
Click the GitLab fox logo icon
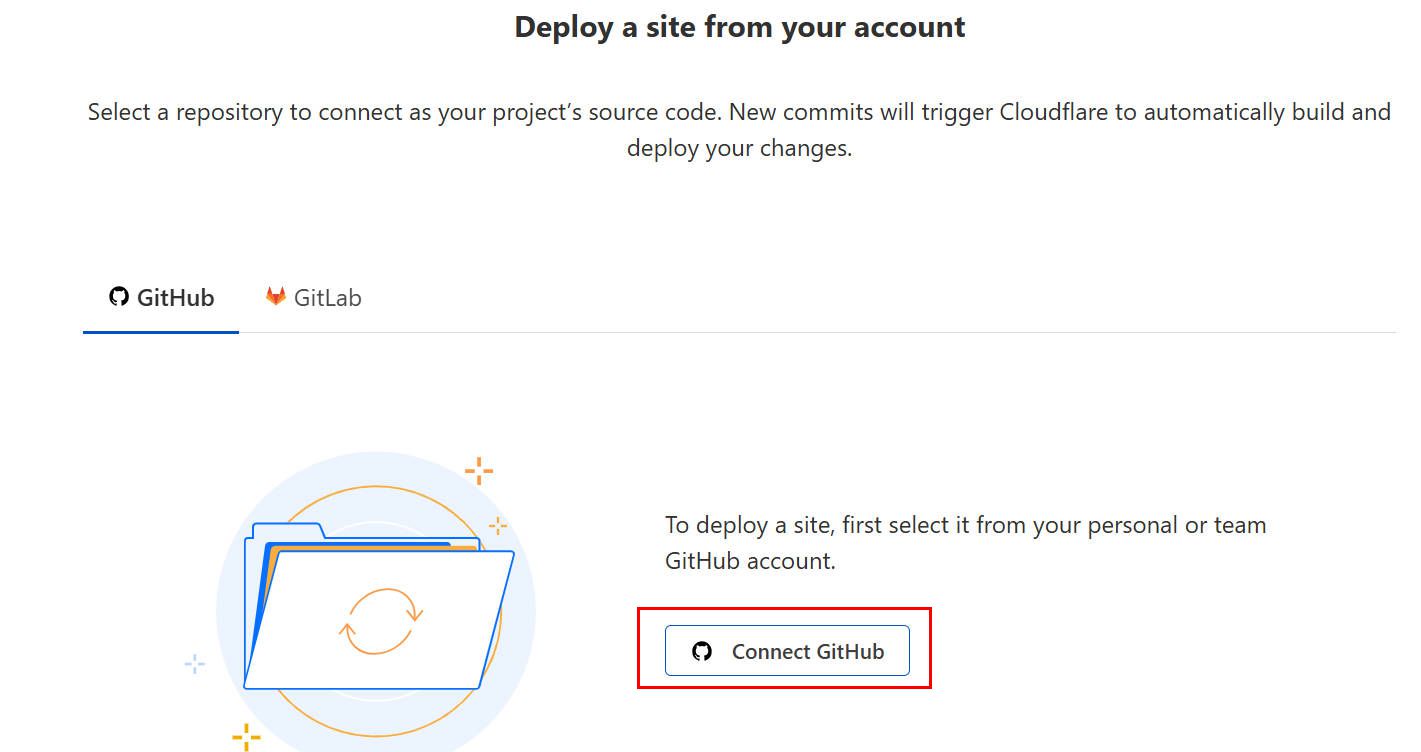276,296
